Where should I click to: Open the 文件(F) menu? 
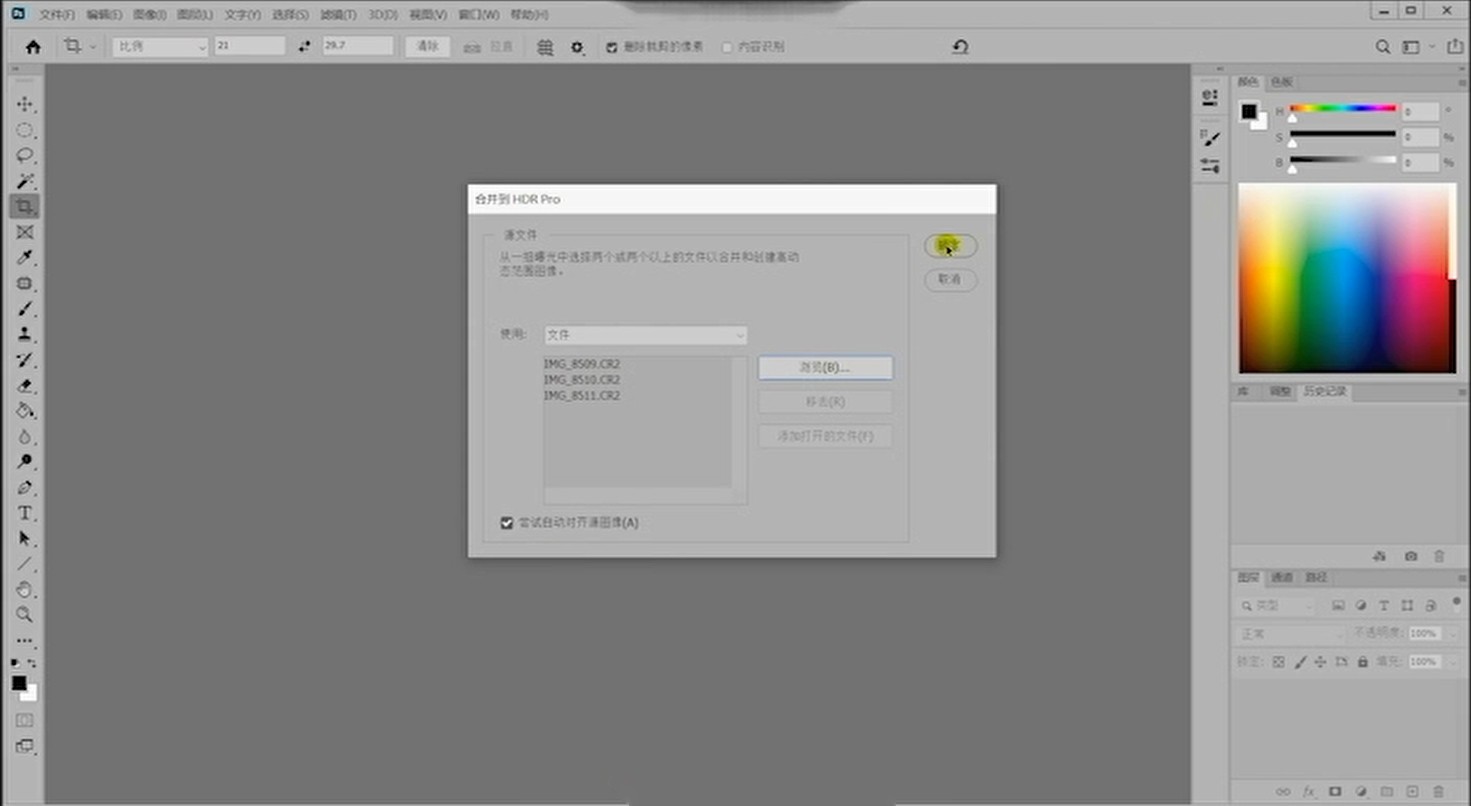click(x=56, y=15)
